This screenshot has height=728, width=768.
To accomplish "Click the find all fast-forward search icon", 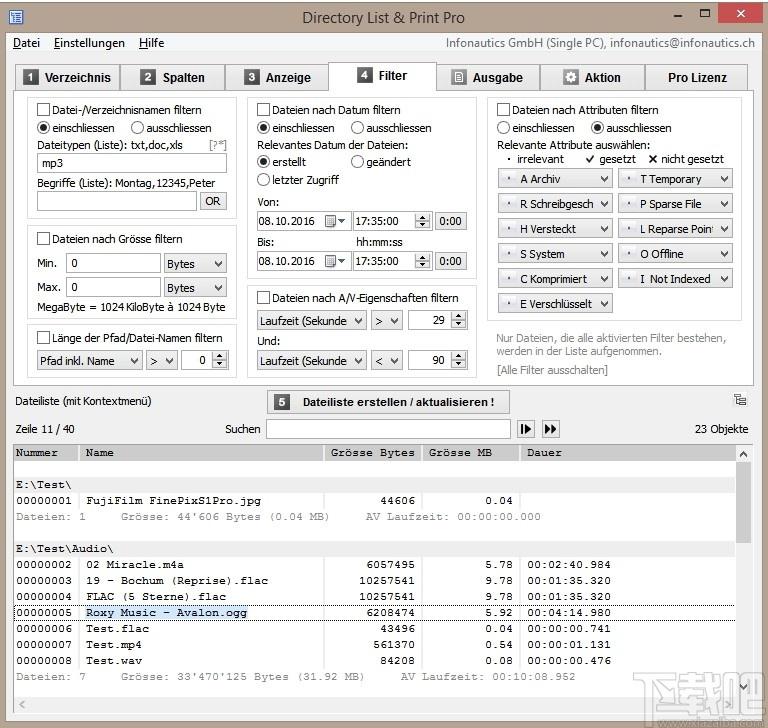I will (551, 429).
